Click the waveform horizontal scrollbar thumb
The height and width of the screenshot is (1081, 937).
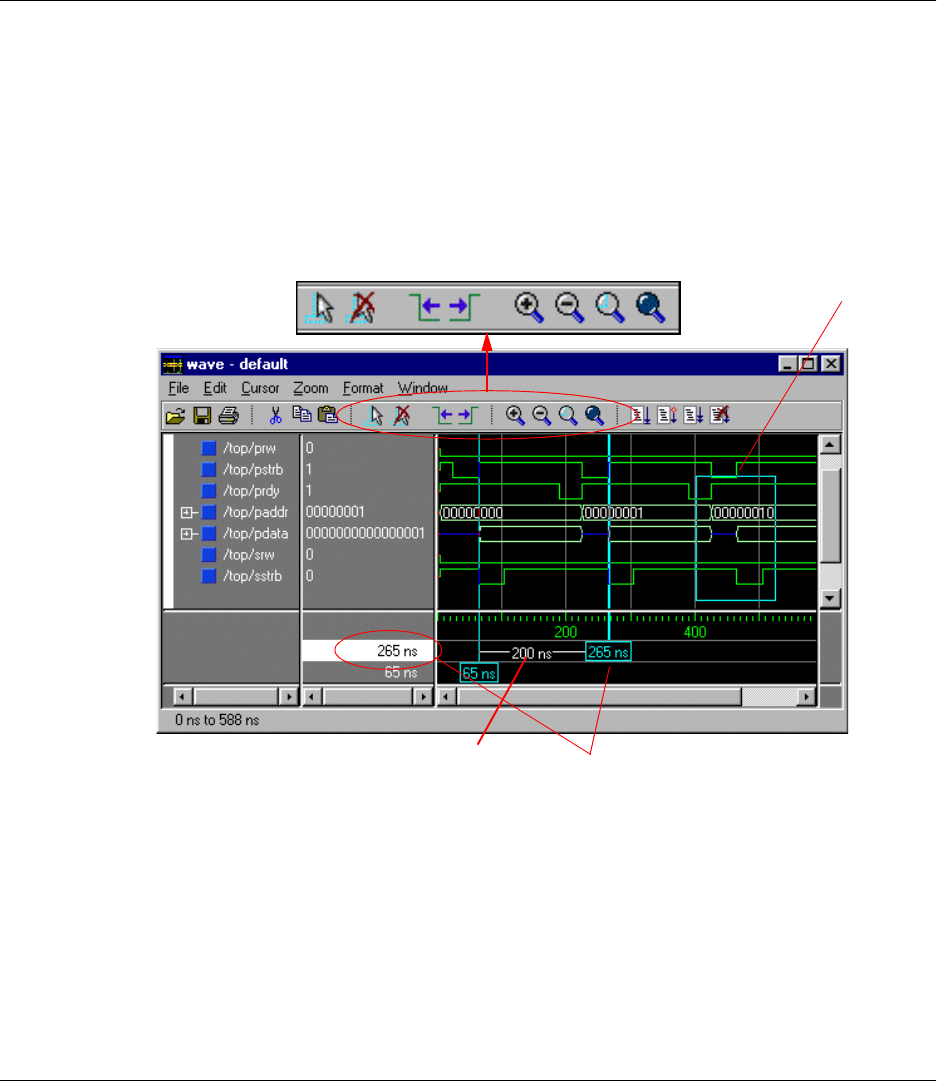coord(598,697)
